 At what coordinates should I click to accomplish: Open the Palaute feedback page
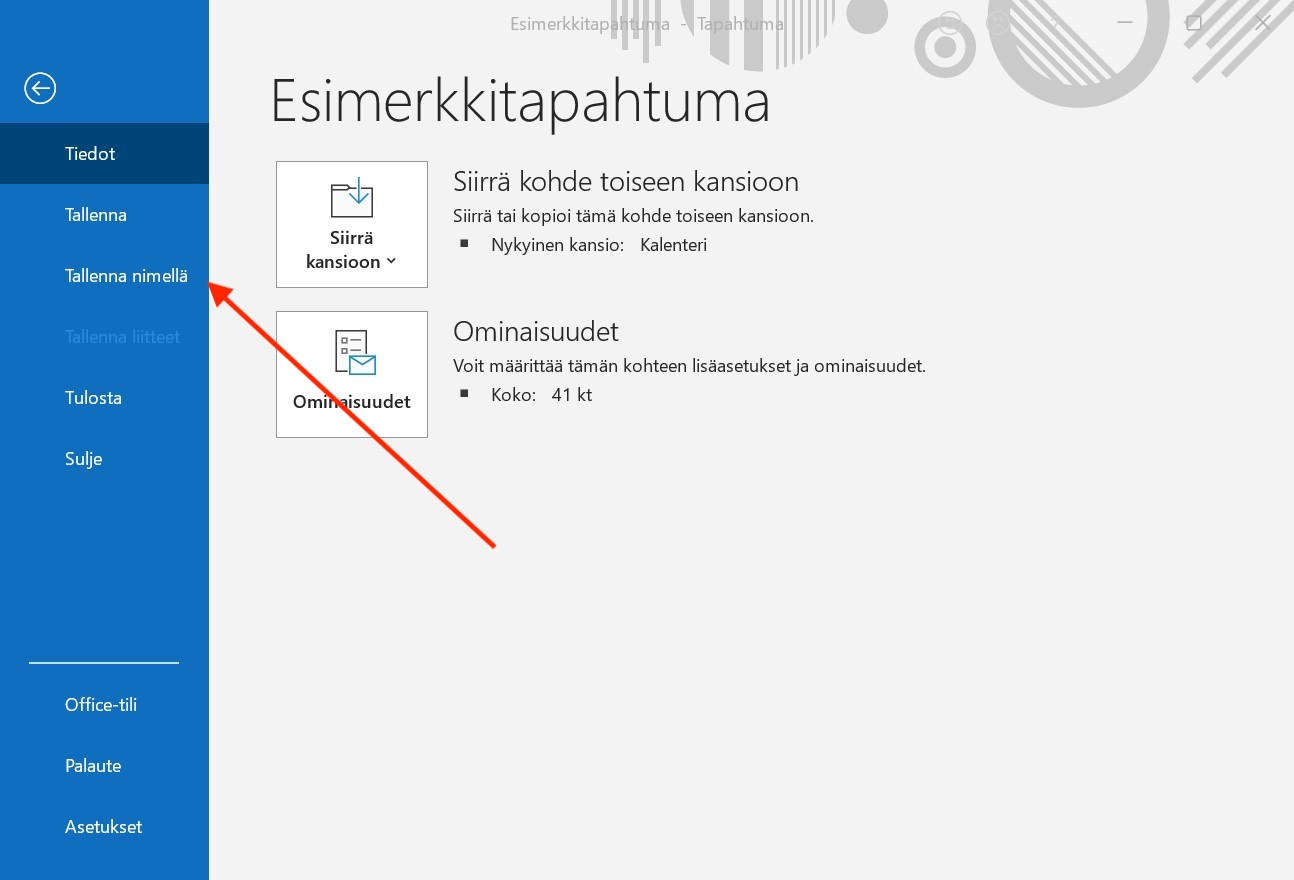point(93,766)
